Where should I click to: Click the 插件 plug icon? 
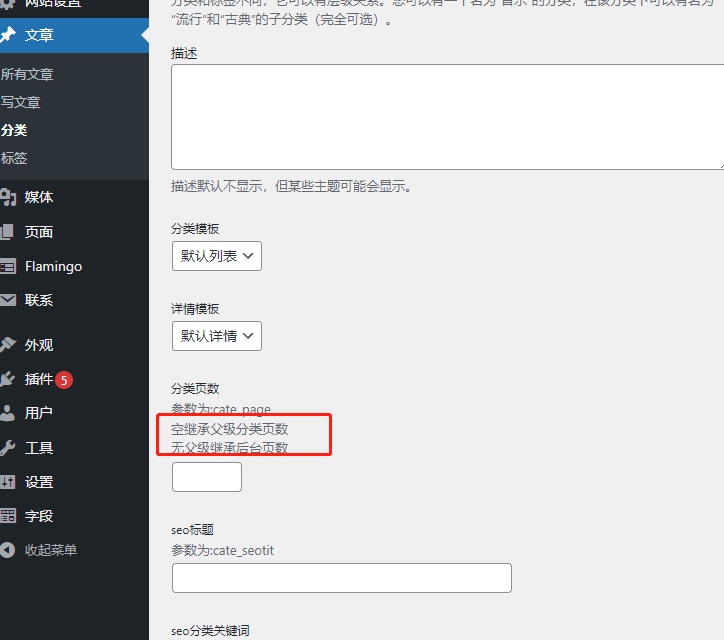8,379
